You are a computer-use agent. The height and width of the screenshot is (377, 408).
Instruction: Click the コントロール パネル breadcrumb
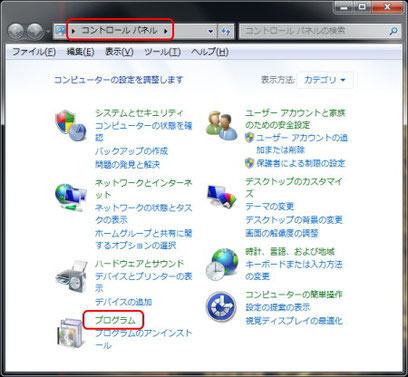(x=119, y=31)
